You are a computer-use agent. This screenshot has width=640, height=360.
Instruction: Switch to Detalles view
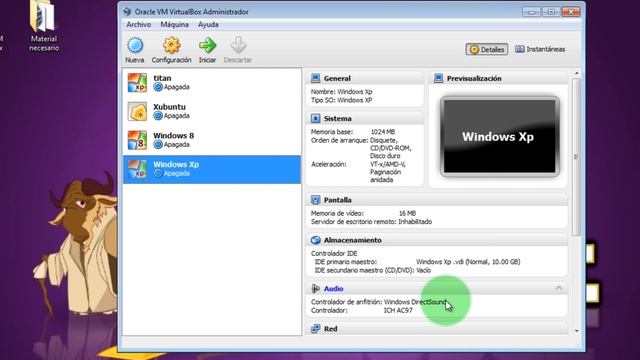(487, 49)
